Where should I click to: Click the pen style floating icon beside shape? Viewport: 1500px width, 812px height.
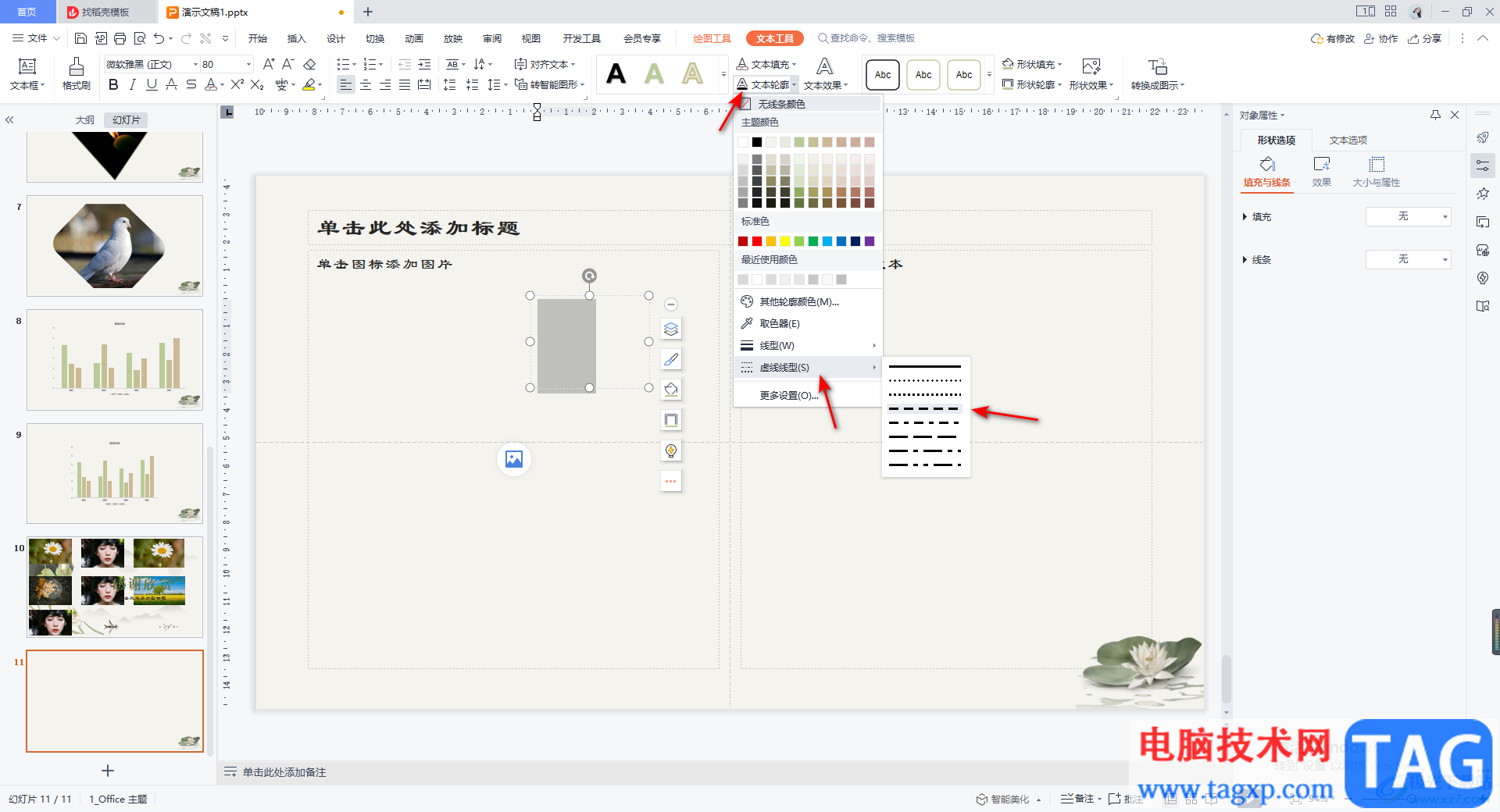point(671,359)
